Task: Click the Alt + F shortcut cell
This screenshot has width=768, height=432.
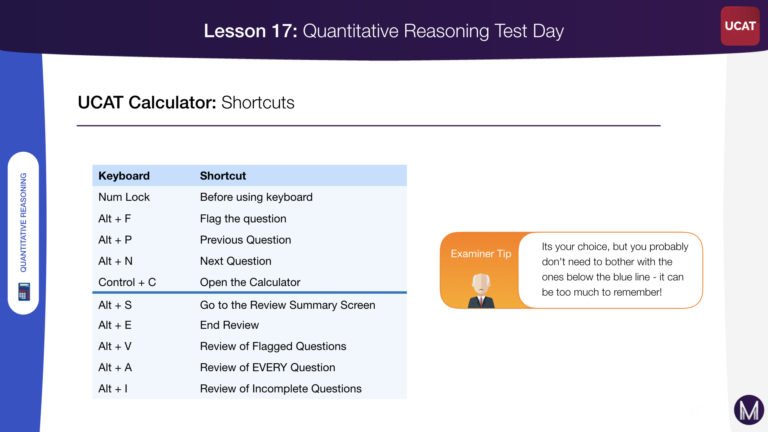Action: pos(115,218)
